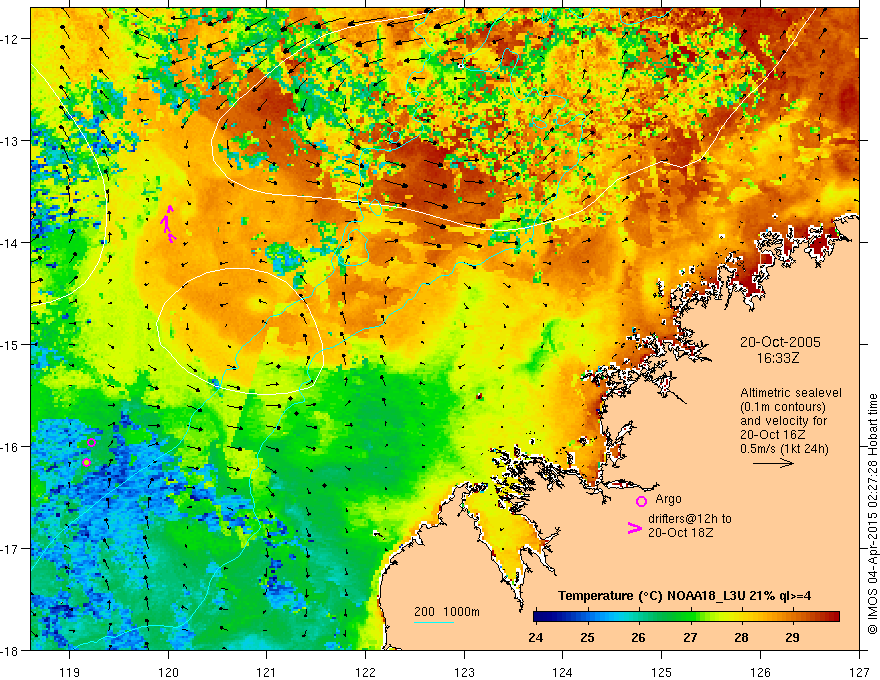Click the latitude axis label '-17'
Screen dimensions: 880x680
(x=10, y=548)
